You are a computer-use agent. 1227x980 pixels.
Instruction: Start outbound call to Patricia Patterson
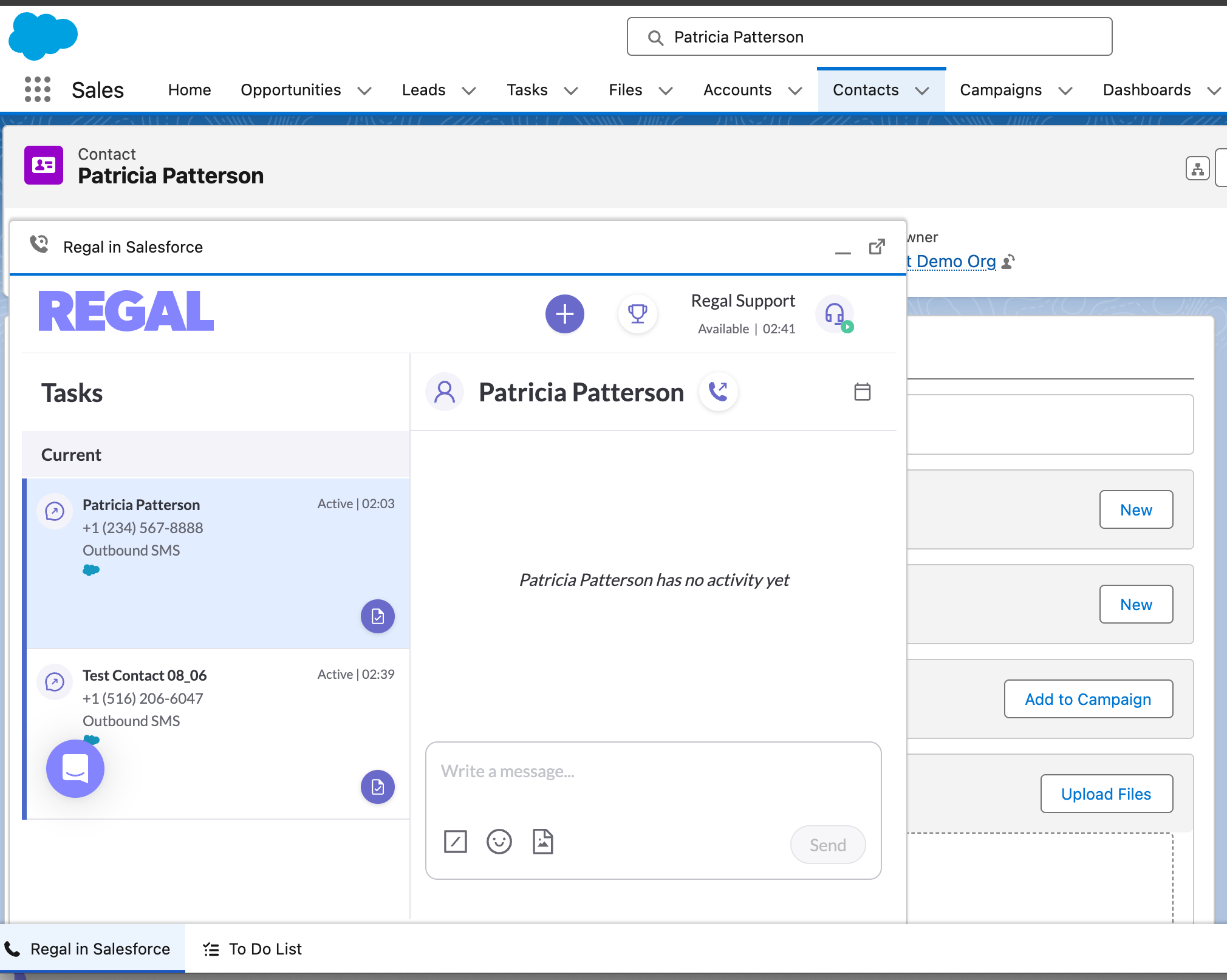coord(719,392)
